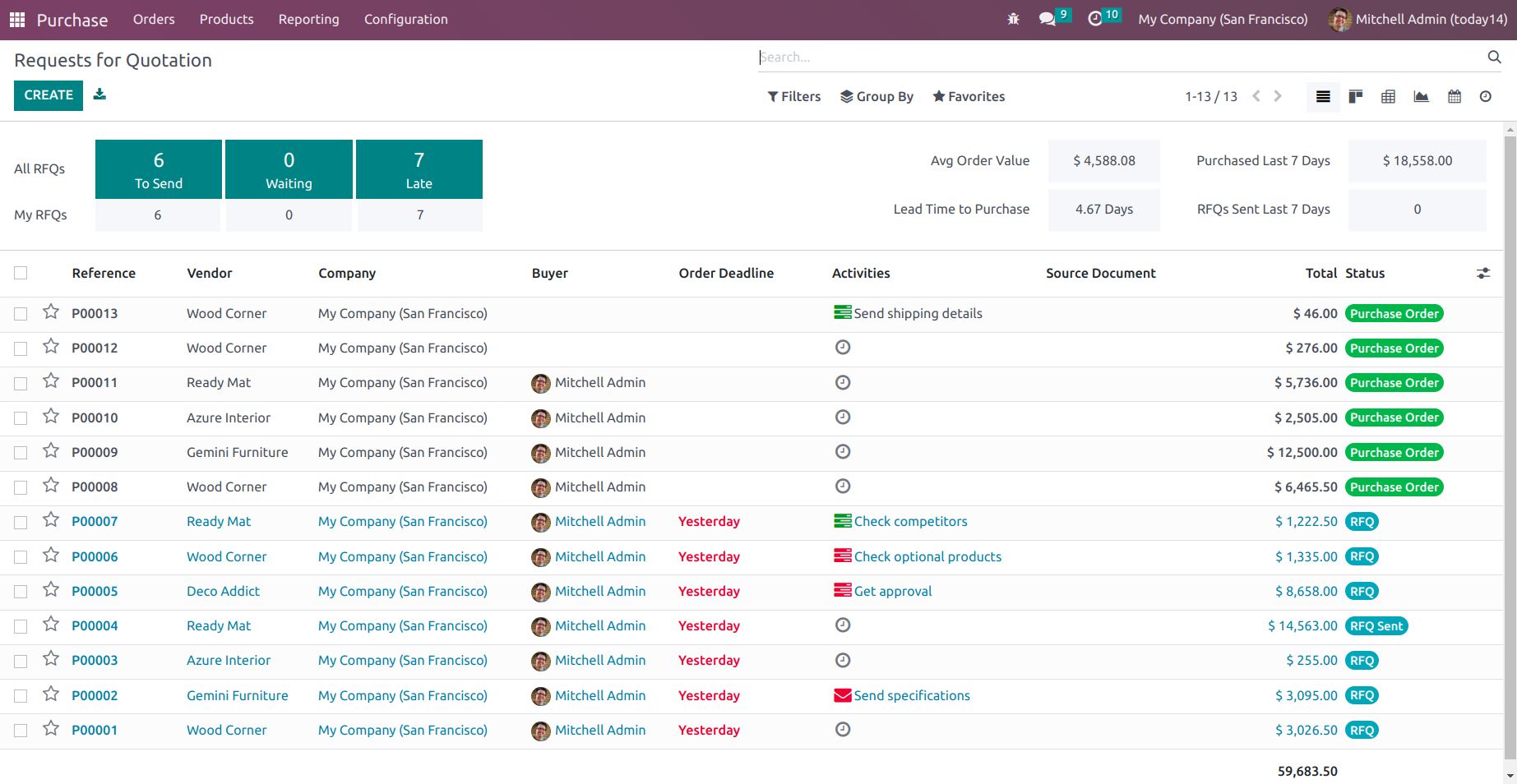Star order P00013 as favorite

click(51, 312)
